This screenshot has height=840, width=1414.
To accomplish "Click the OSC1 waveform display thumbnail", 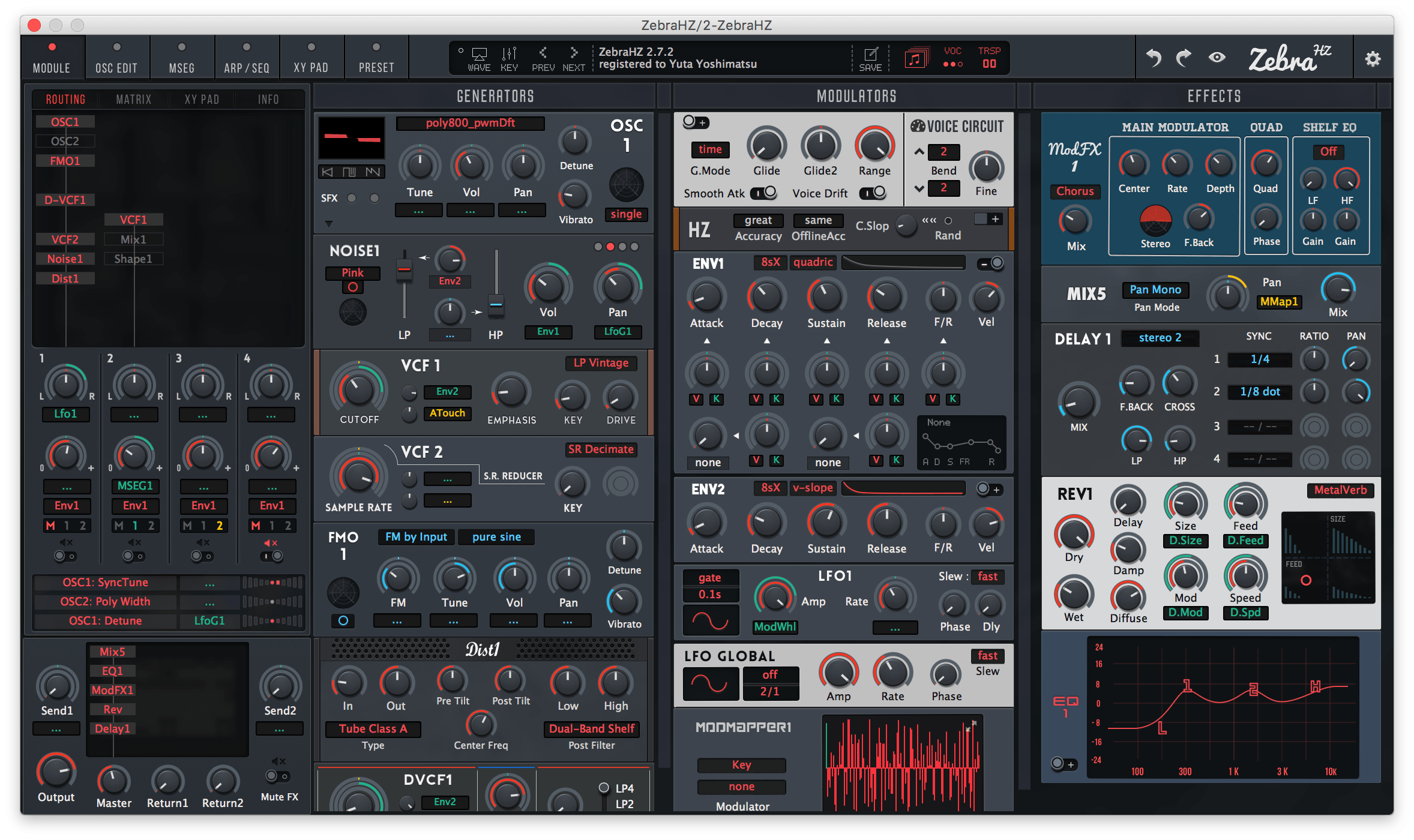I will (352, 138).
